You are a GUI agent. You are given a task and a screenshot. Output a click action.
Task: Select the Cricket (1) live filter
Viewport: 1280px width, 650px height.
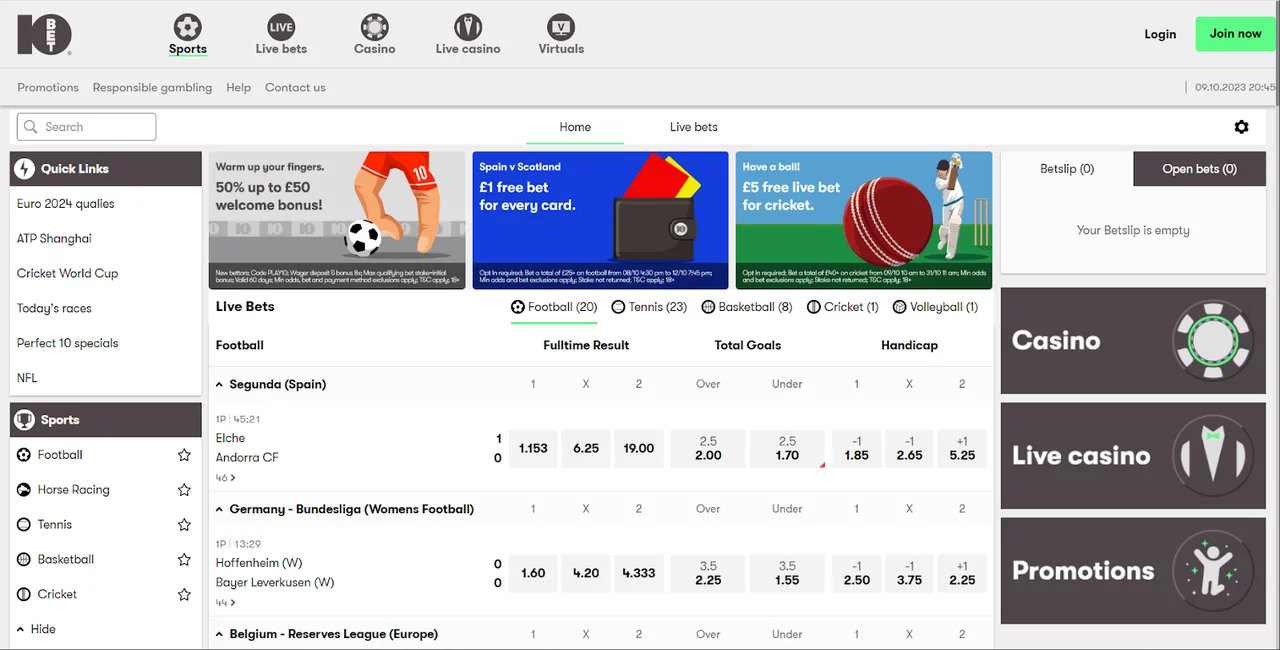pos(843,307)
